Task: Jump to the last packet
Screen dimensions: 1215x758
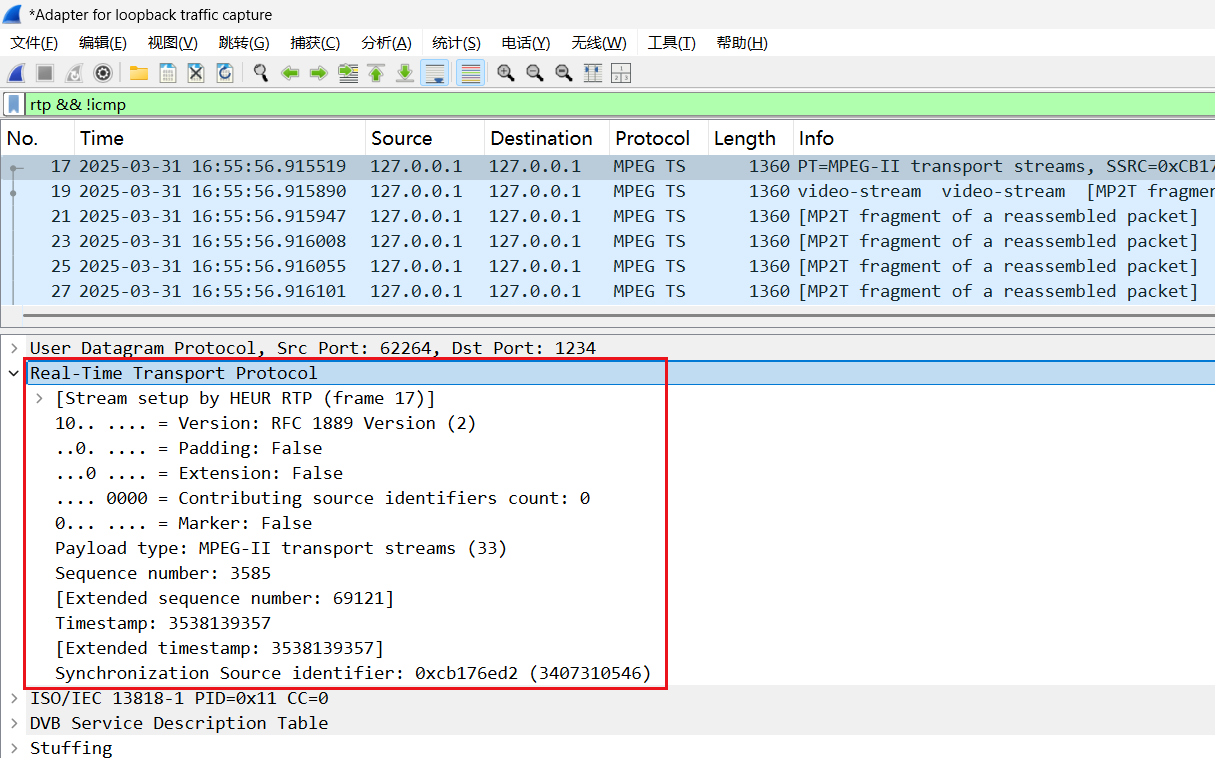Action: 405,73
